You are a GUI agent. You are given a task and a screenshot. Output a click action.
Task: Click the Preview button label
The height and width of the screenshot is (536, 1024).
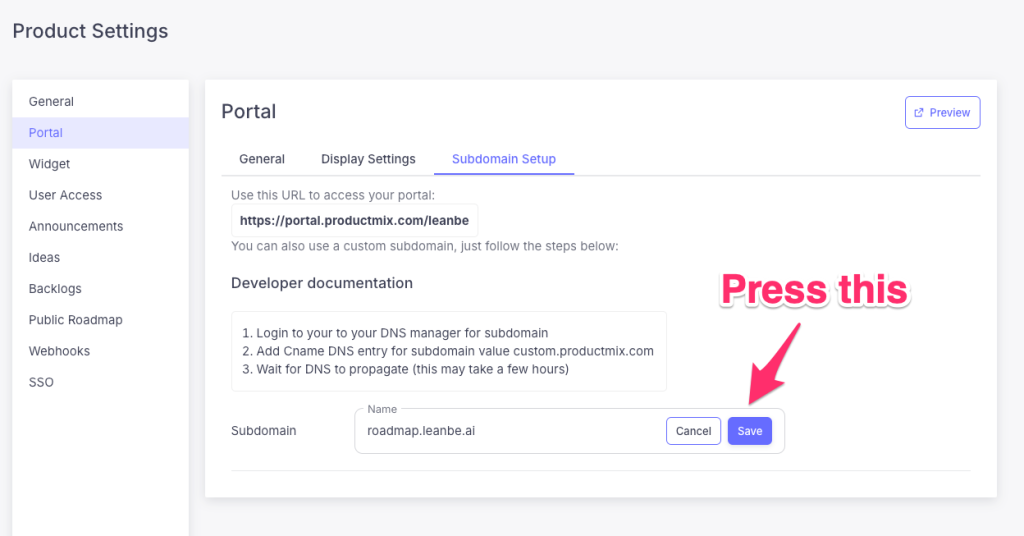(950, 113)
